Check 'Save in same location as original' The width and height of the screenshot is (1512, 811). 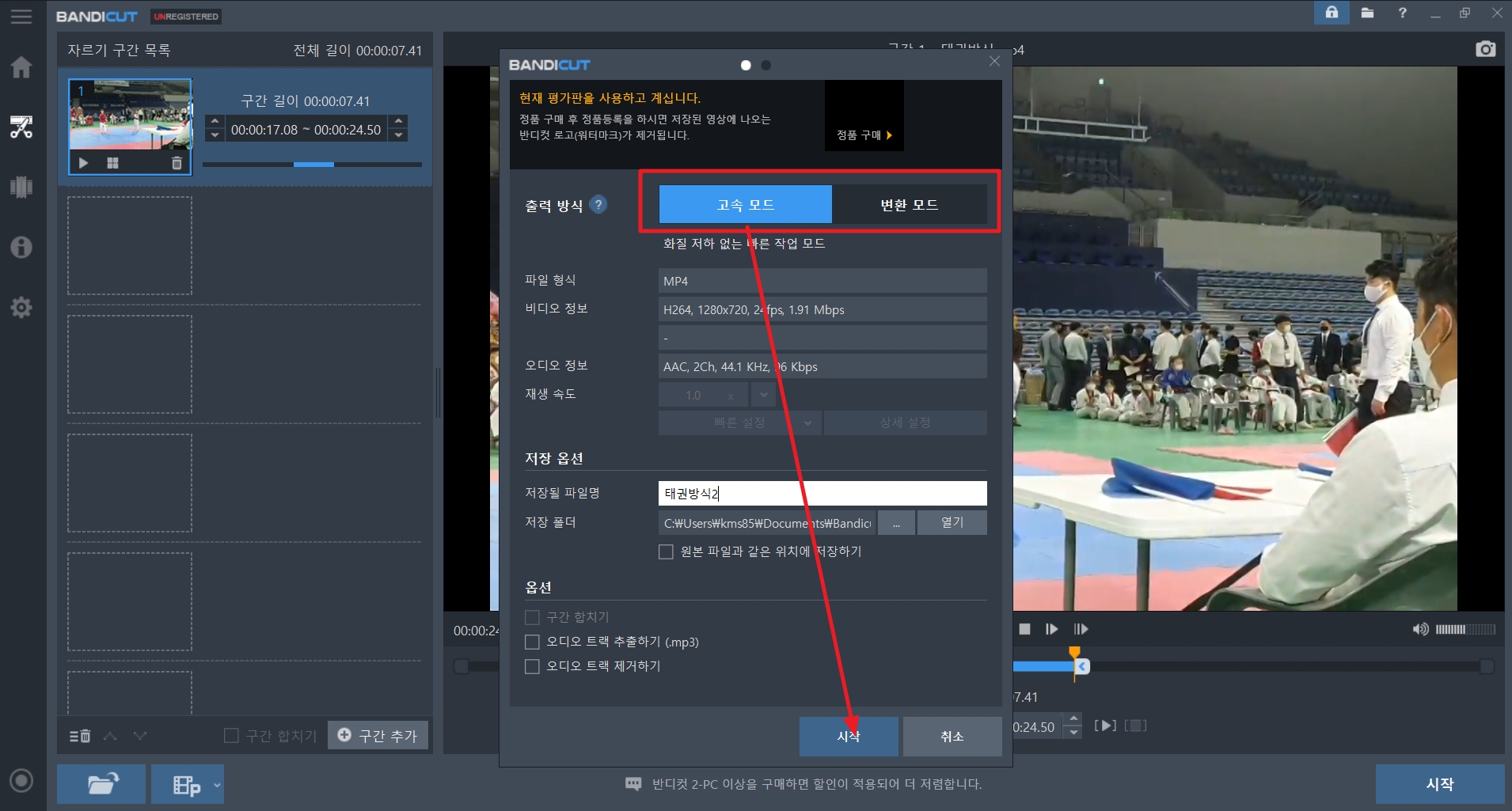point(666,551)
